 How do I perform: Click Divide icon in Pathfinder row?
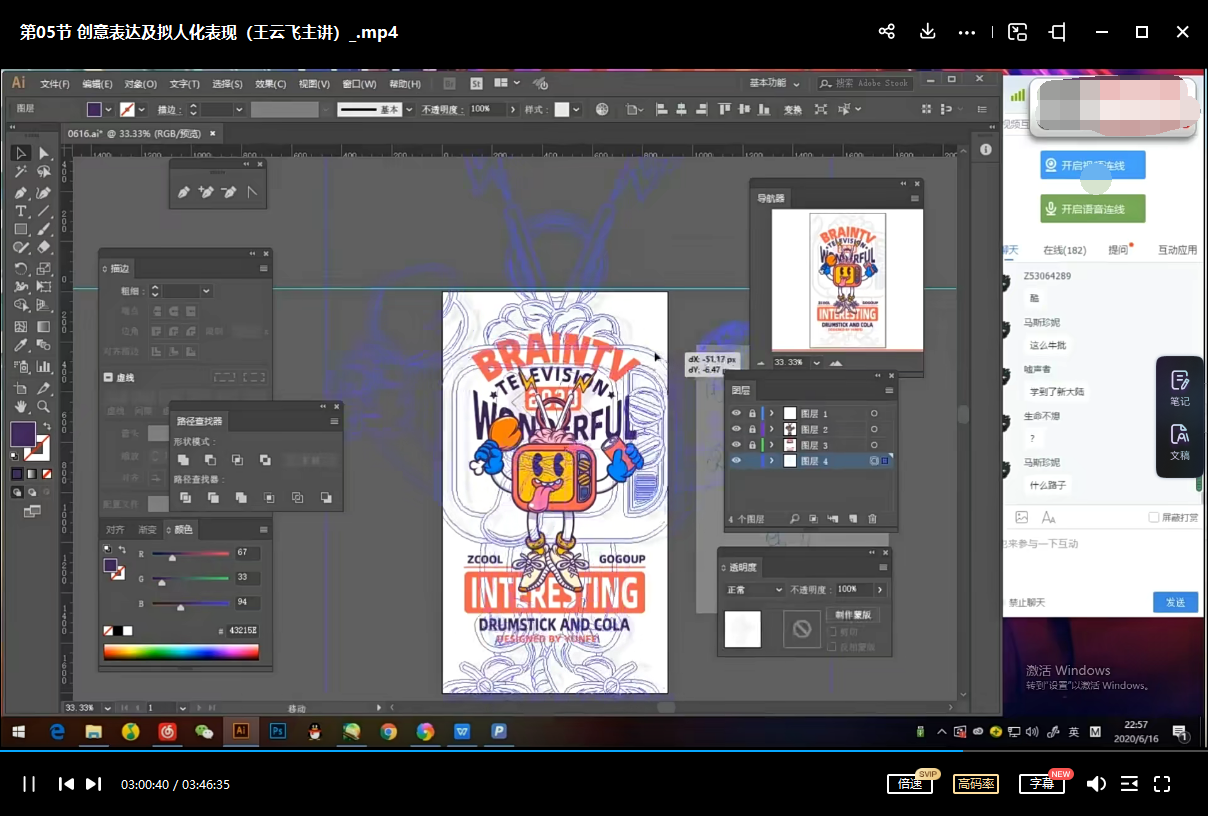pos(184,497)
